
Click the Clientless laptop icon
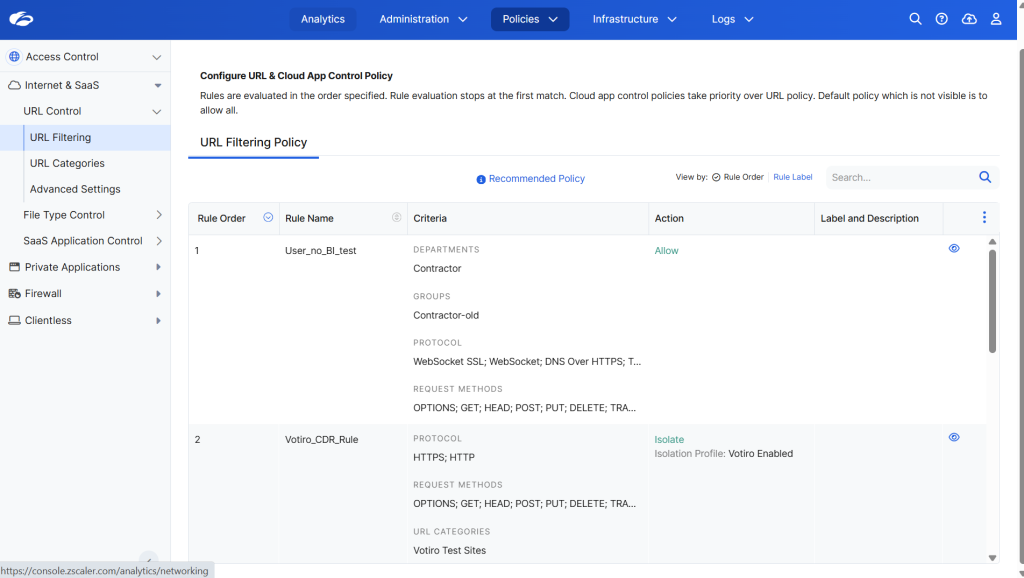(x=14, y=321)
